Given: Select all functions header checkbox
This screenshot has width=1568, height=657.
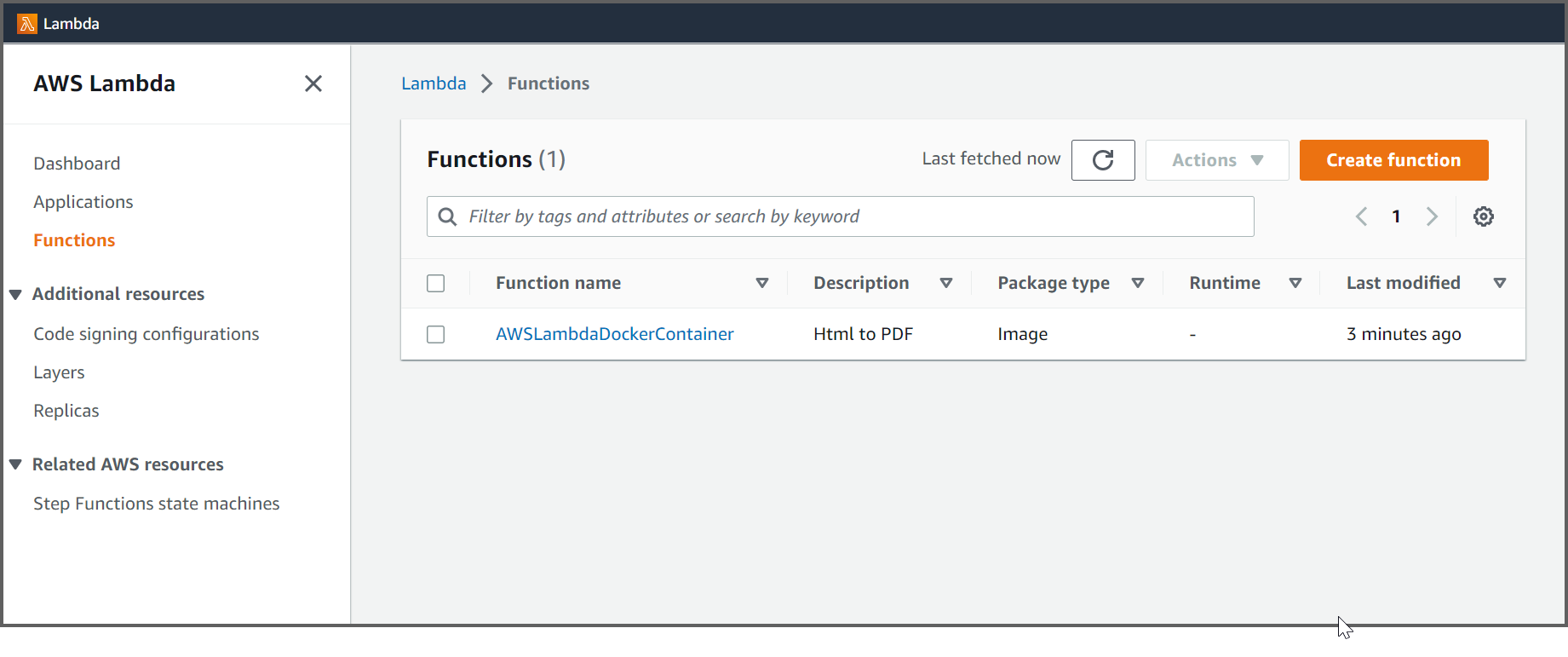Looking at the screenshot, I should click(436, 283).
